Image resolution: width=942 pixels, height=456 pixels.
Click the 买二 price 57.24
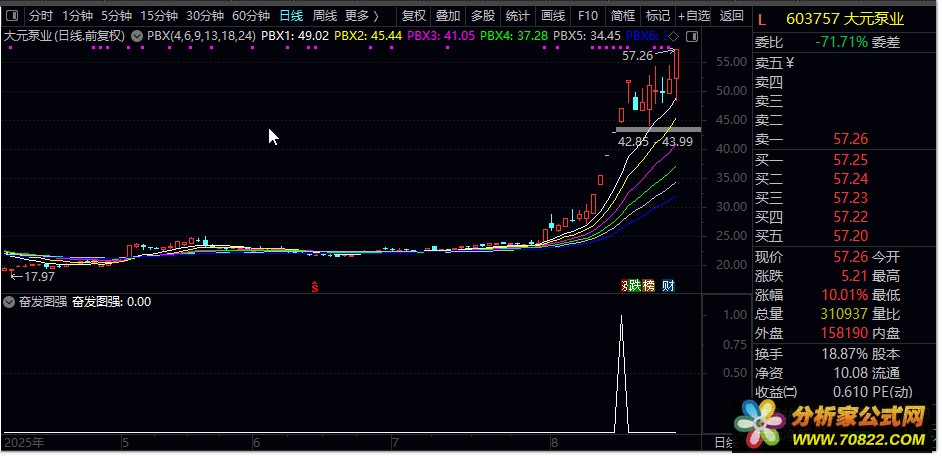click(851, 179)
